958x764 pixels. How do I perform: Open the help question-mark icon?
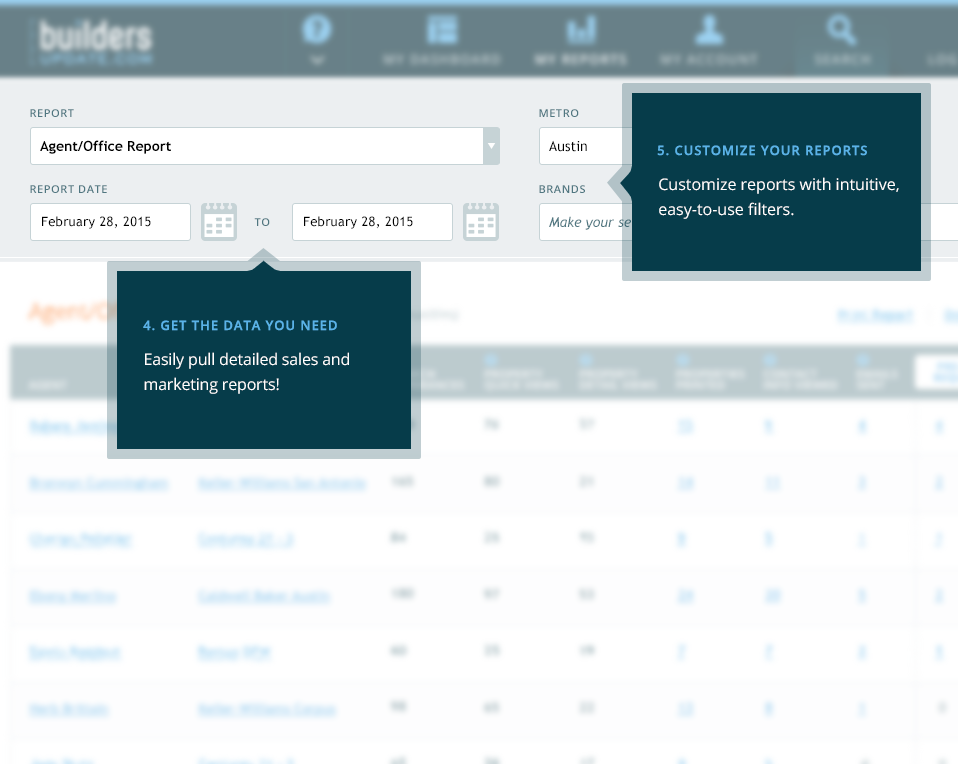tap(318, 28)
